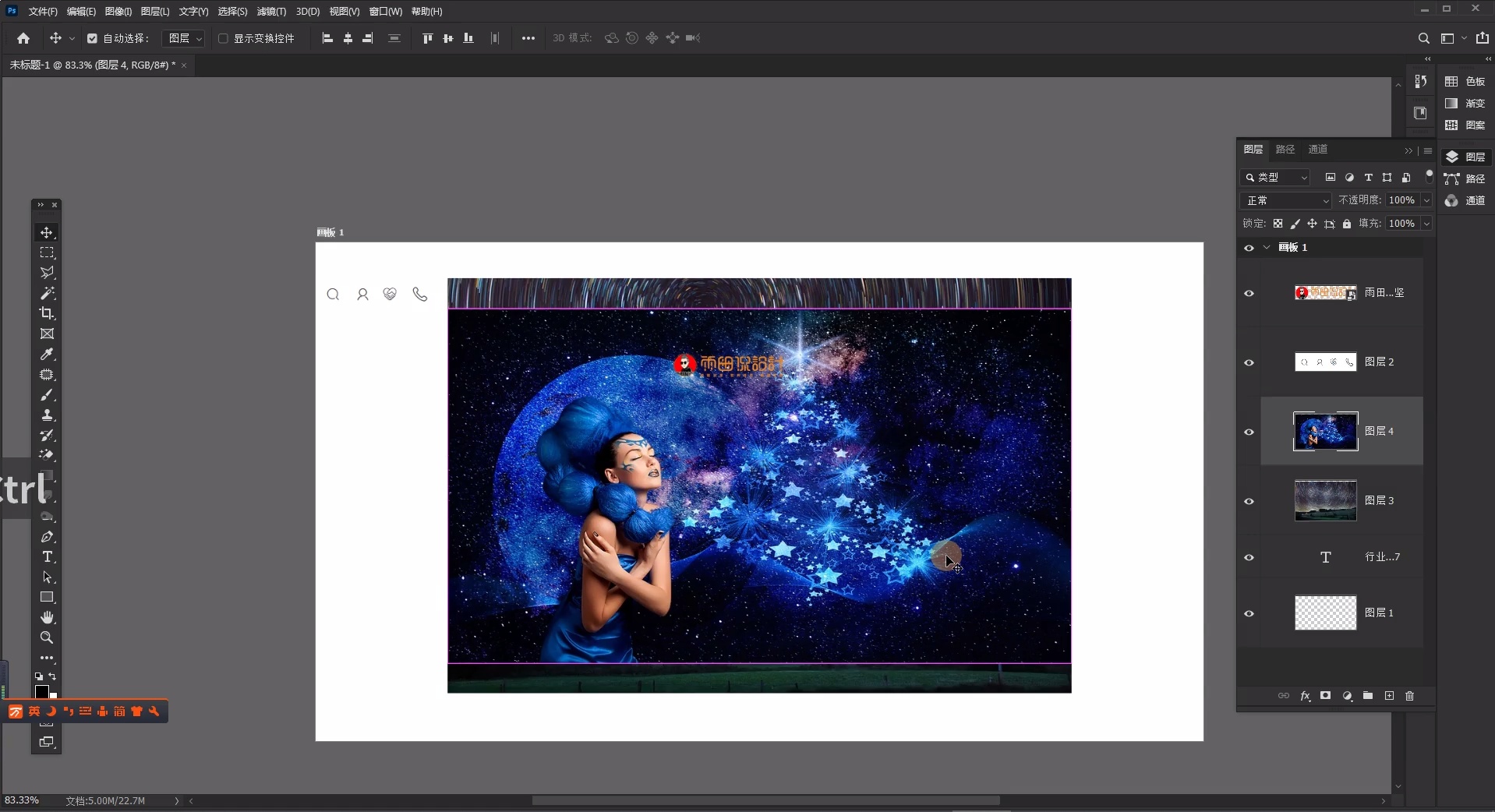Screen dimensions: 1495x812
Task: Select the Hand tool
Action: 47,618
